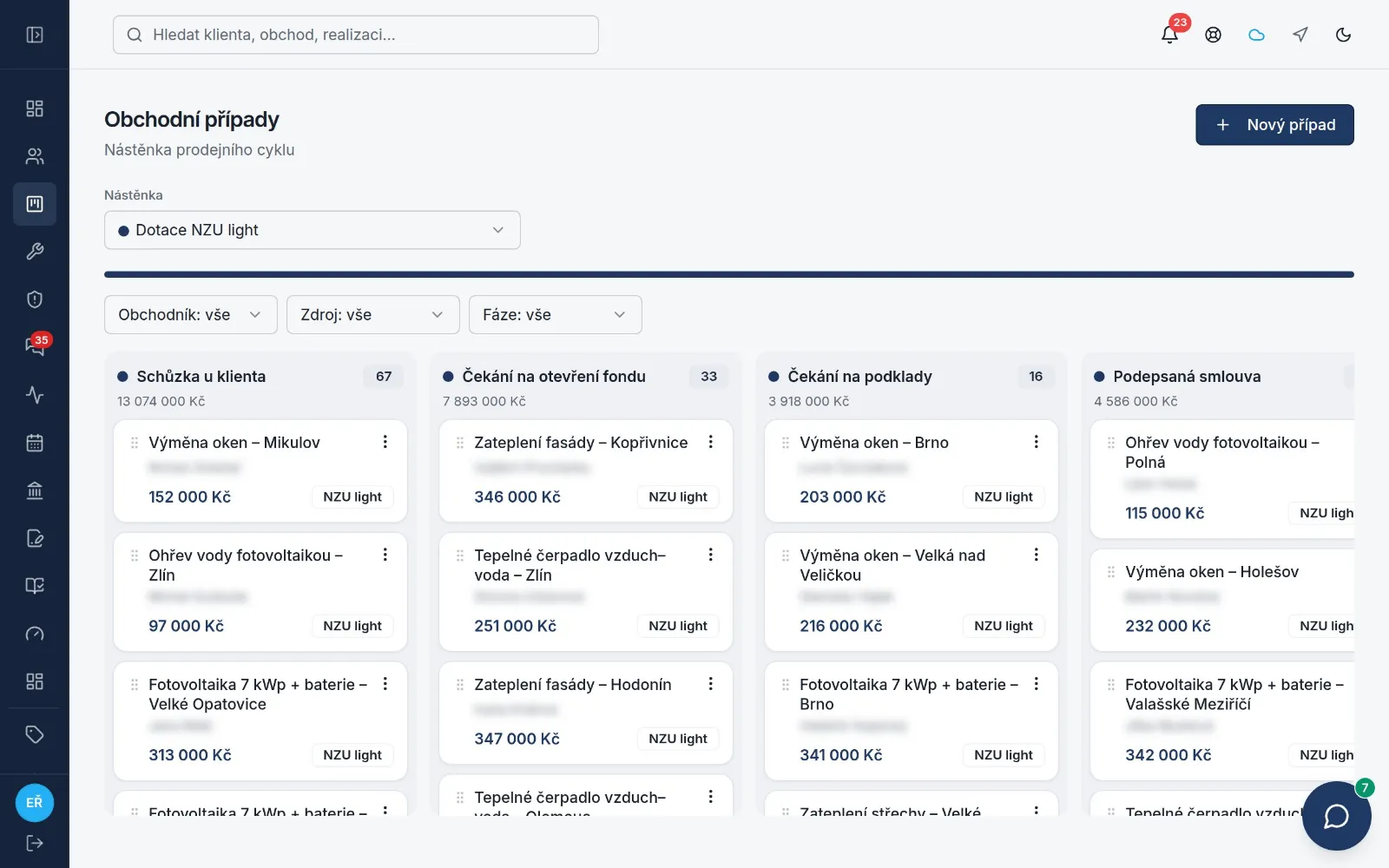Open the notifications bell with 23 badge
The height and width of the screenshot is (868, 1389).
pyautogui.click(x=1169, y=35)
